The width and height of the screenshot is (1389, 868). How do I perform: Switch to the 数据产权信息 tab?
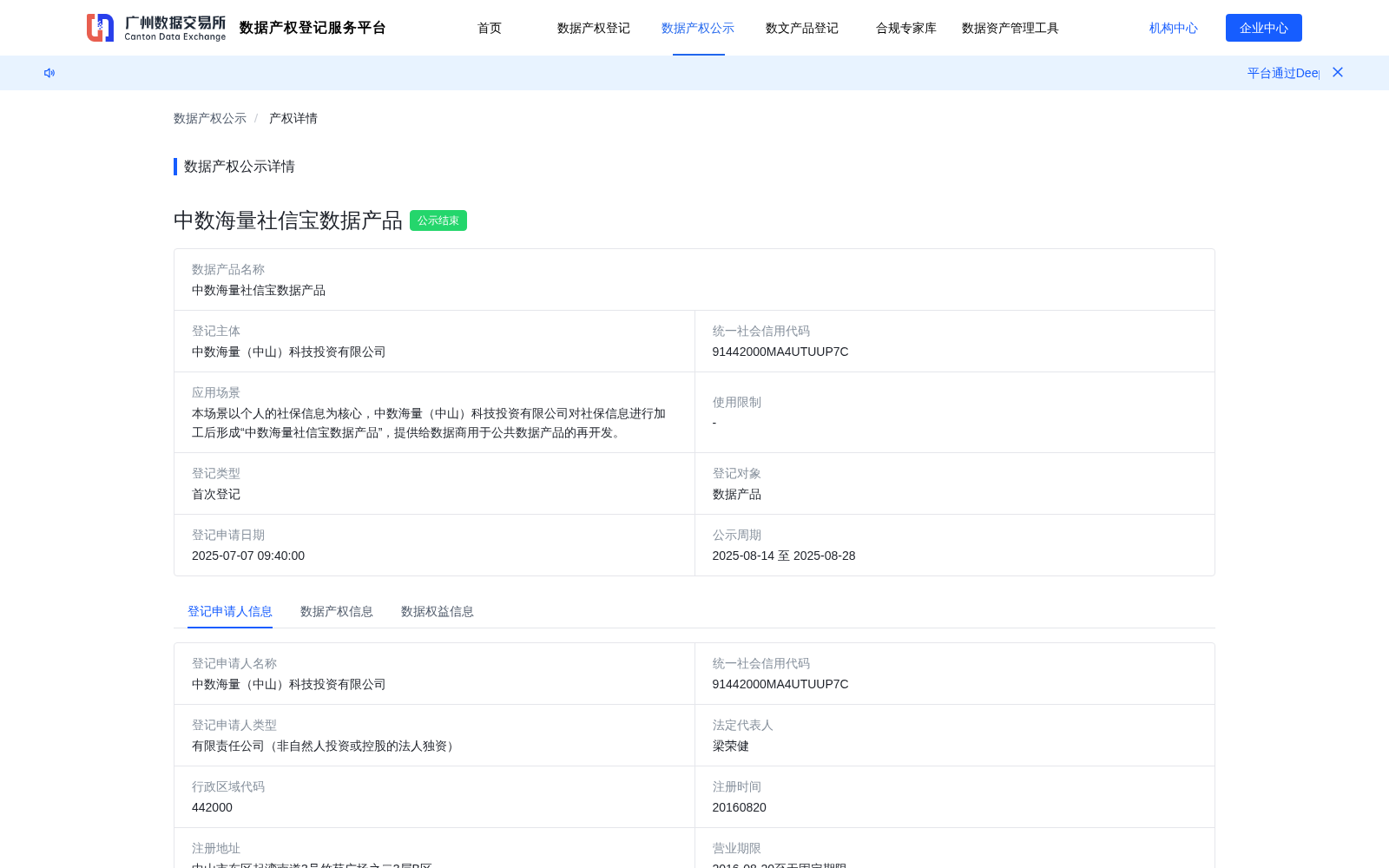(337, 611)
